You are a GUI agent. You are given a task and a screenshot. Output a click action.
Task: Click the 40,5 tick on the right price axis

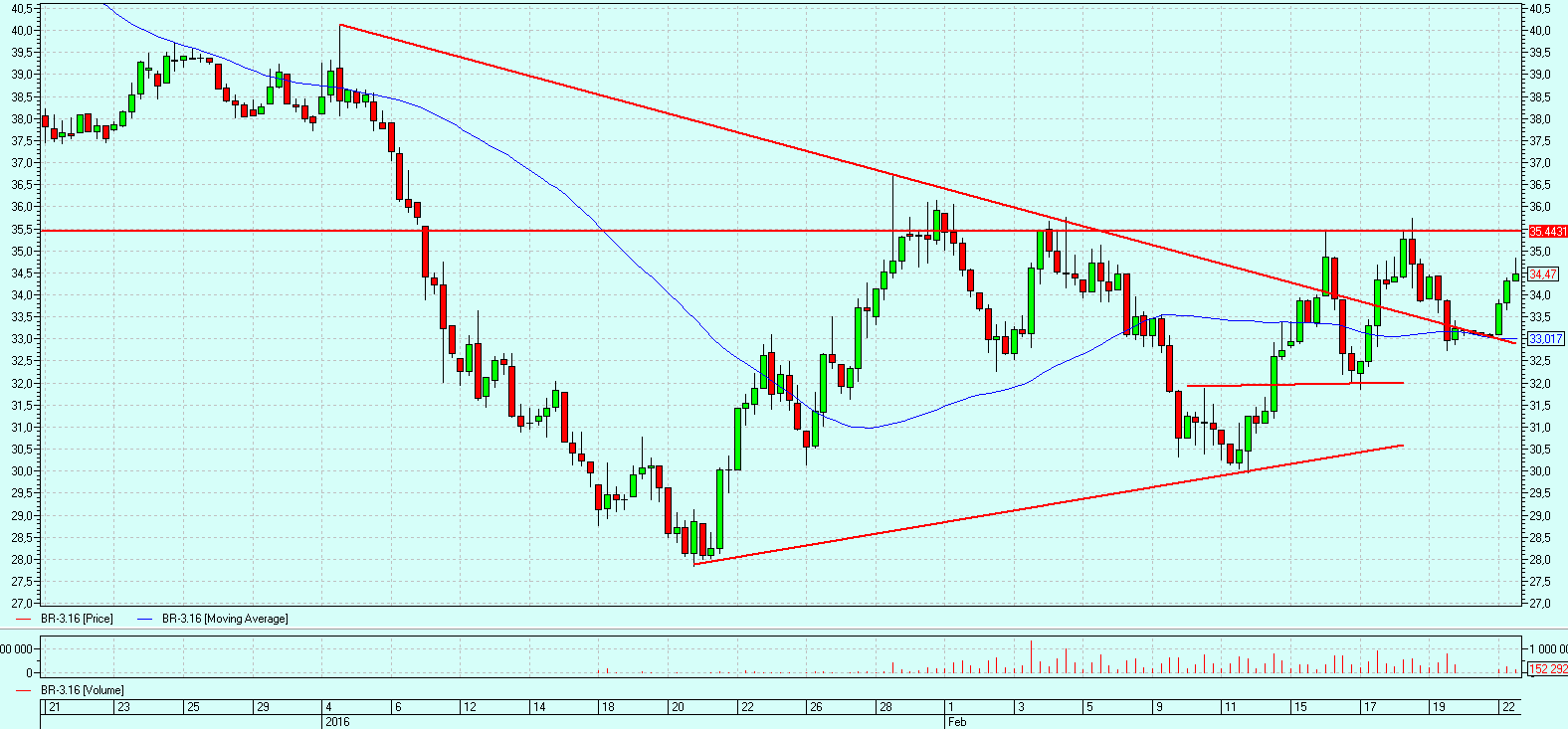click(1540, 9)
